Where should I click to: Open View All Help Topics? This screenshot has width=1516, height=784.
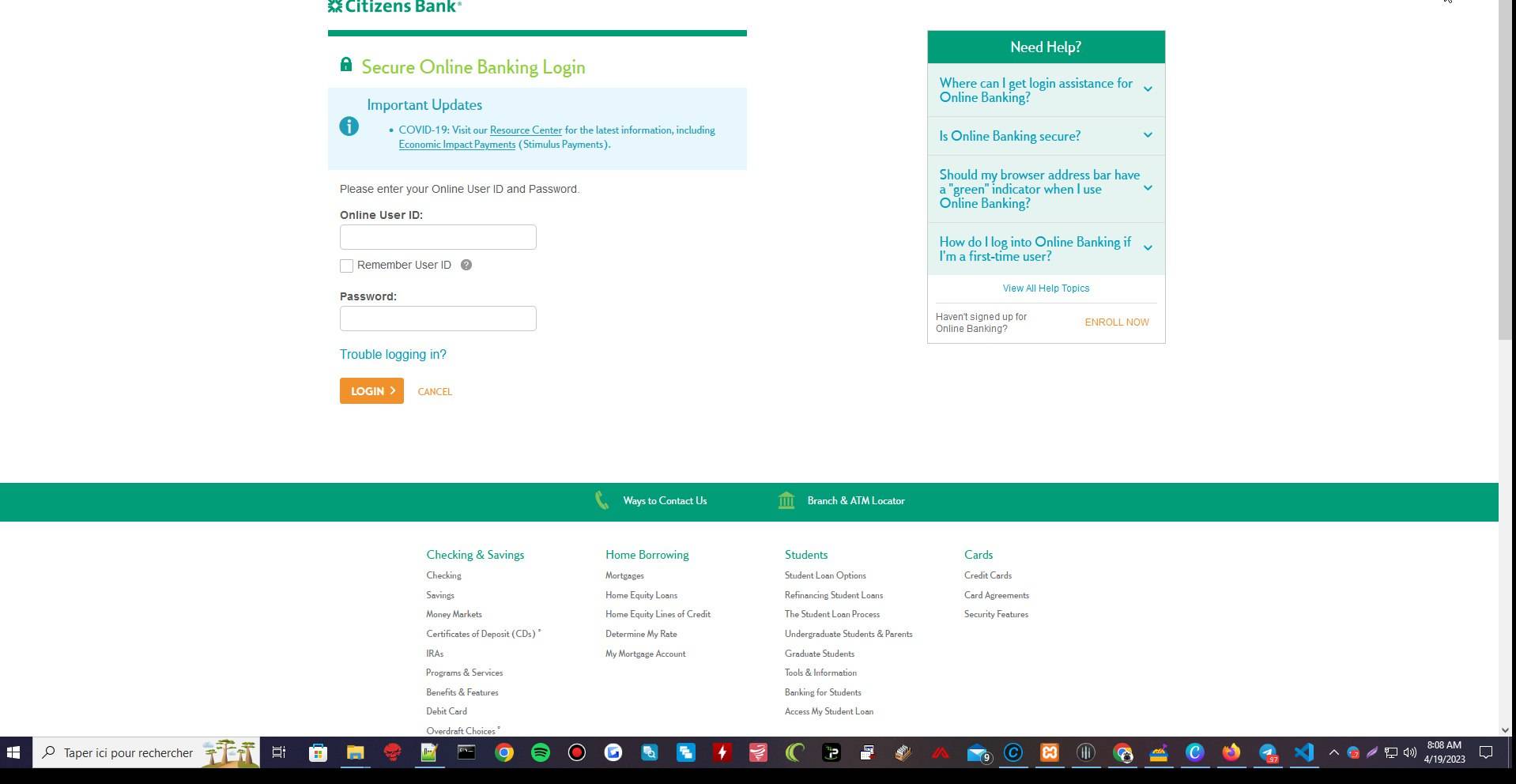1046,288
